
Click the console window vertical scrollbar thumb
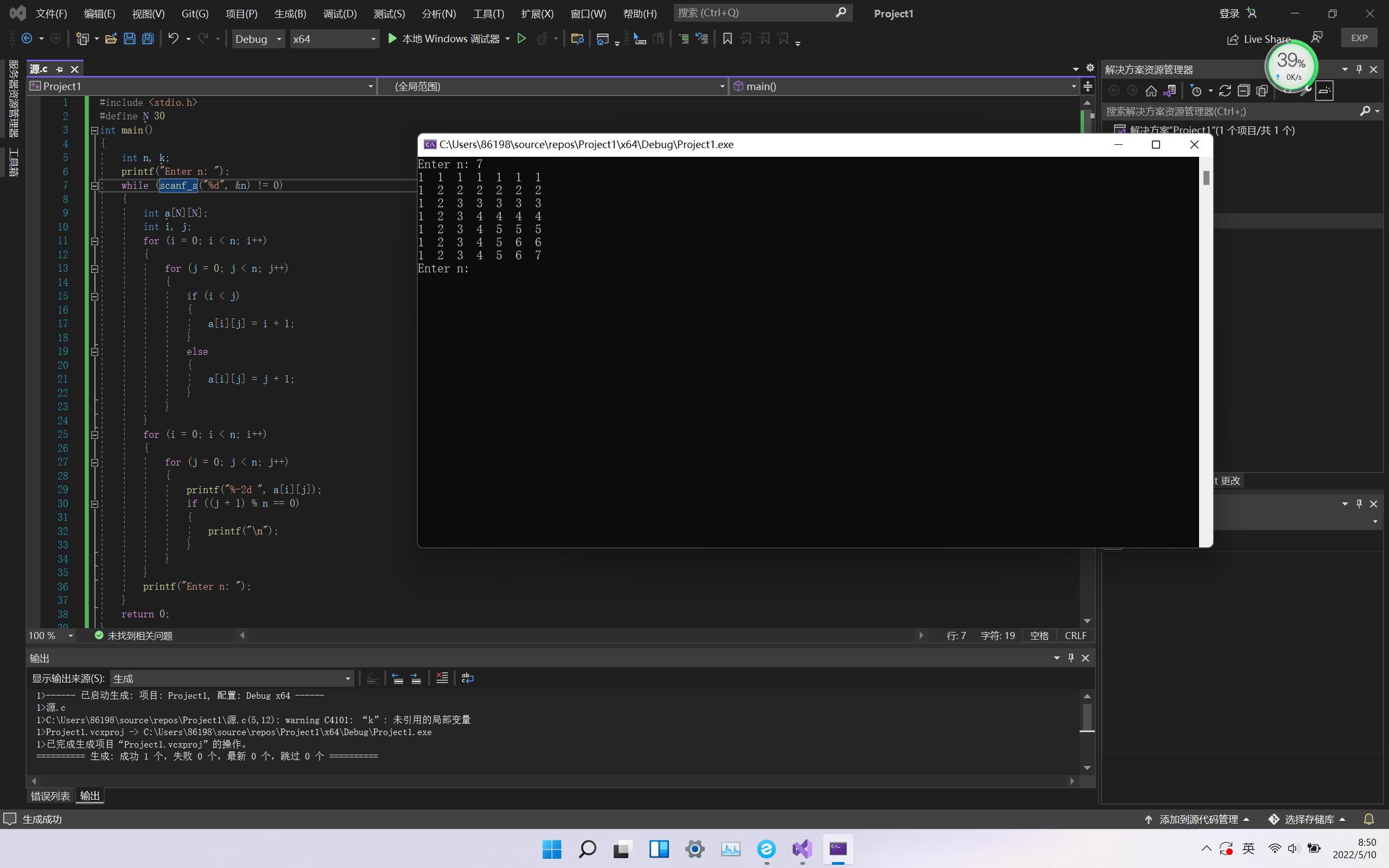click(1206, 178)
